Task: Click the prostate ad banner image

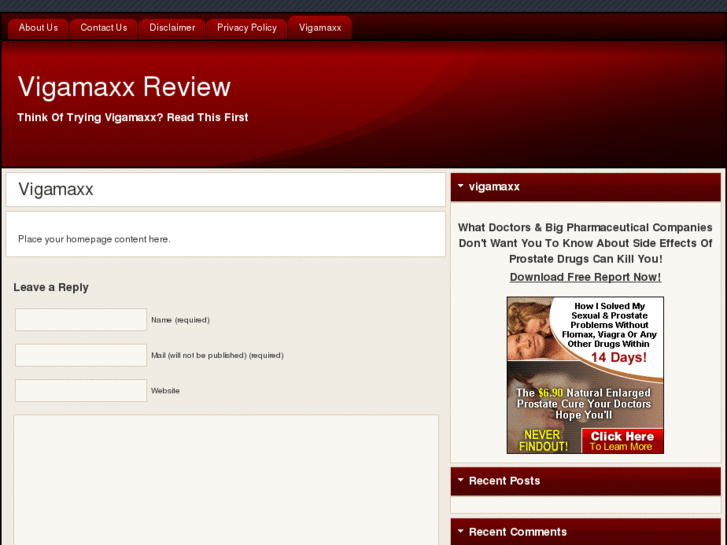Action: (585, 375)
